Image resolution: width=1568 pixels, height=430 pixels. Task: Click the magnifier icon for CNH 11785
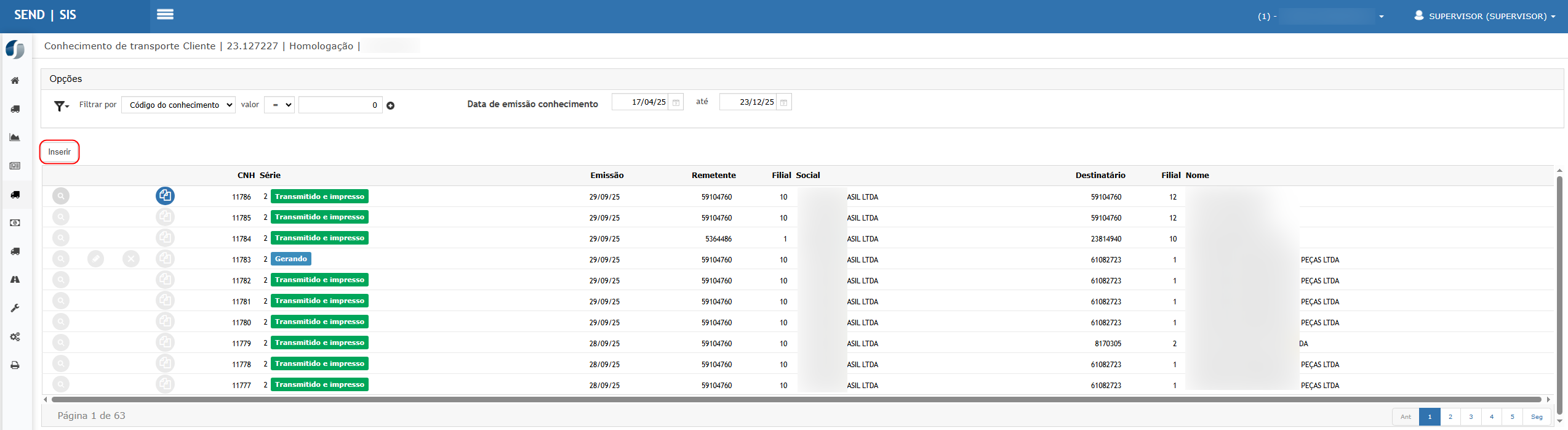tap(61, 217)
